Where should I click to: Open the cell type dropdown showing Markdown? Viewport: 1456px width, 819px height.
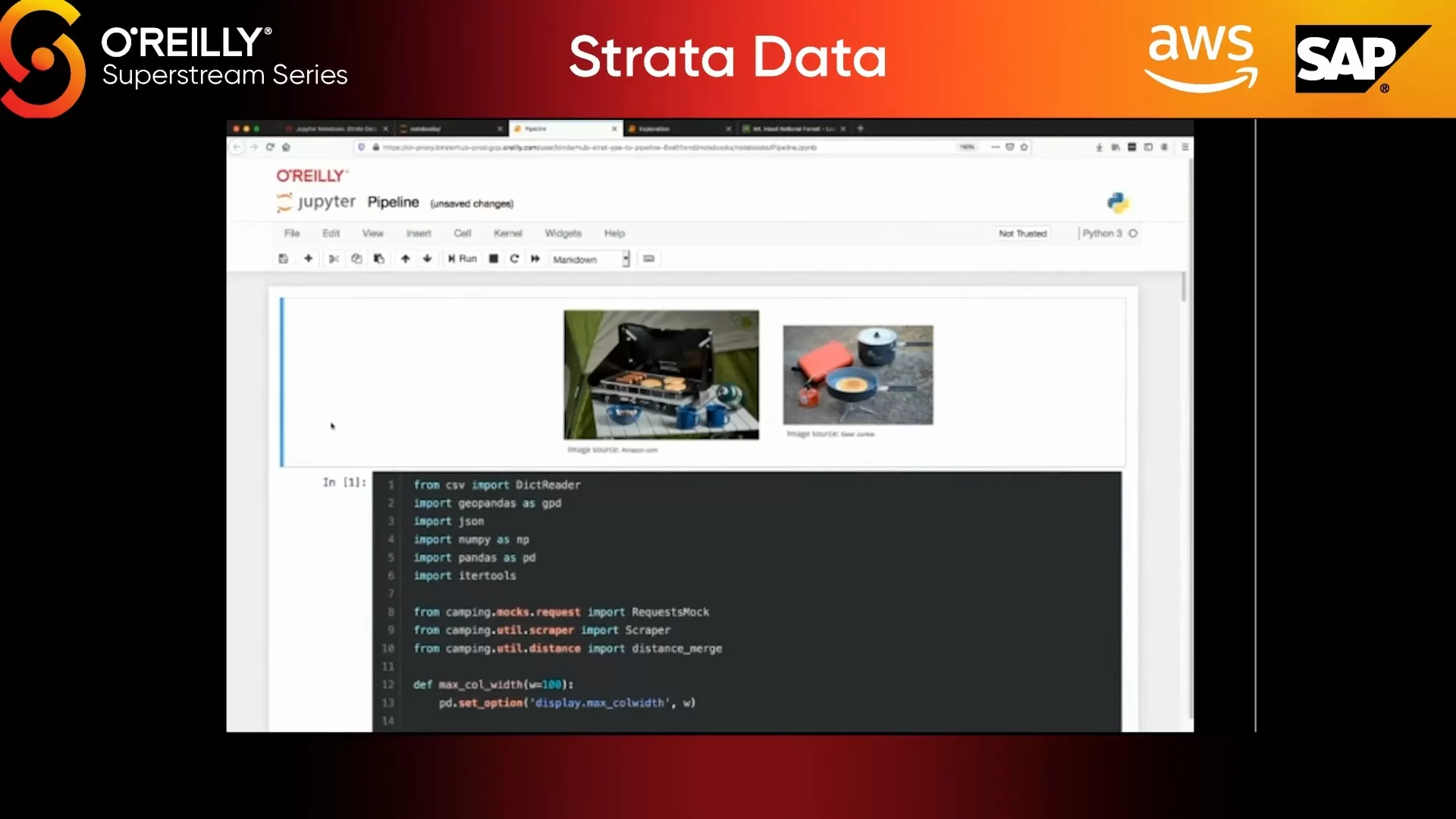590,259
